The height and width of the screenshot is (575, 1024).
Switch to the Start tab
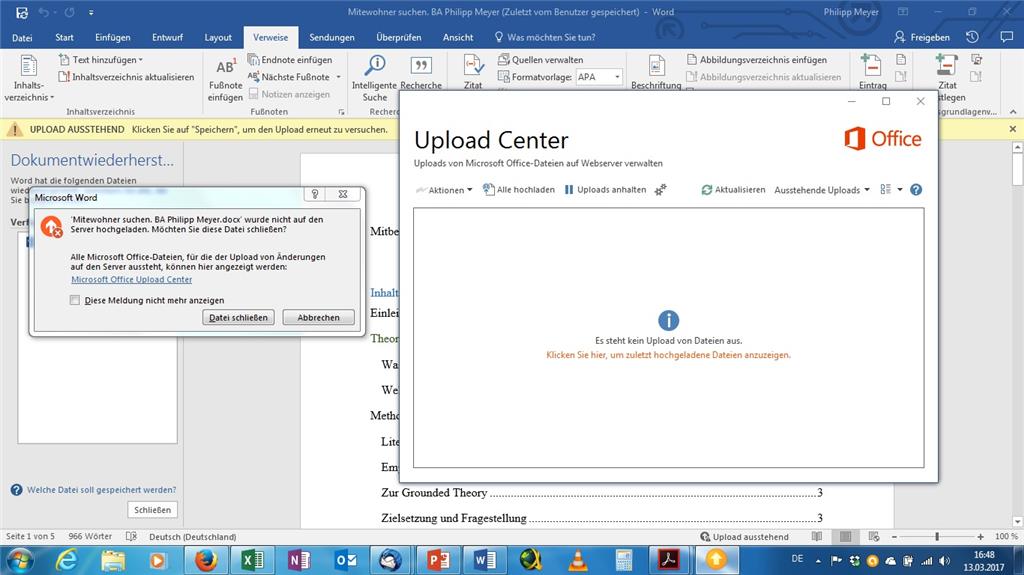(x=64, y=37)
